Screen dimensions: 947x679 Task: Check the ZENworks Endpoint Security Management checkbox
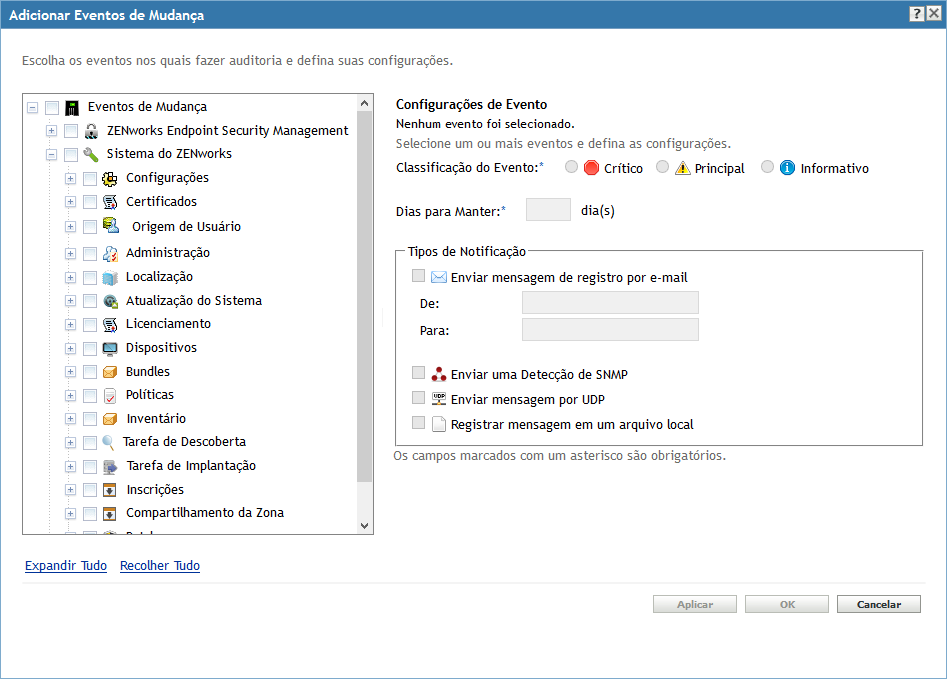point(71,130)
